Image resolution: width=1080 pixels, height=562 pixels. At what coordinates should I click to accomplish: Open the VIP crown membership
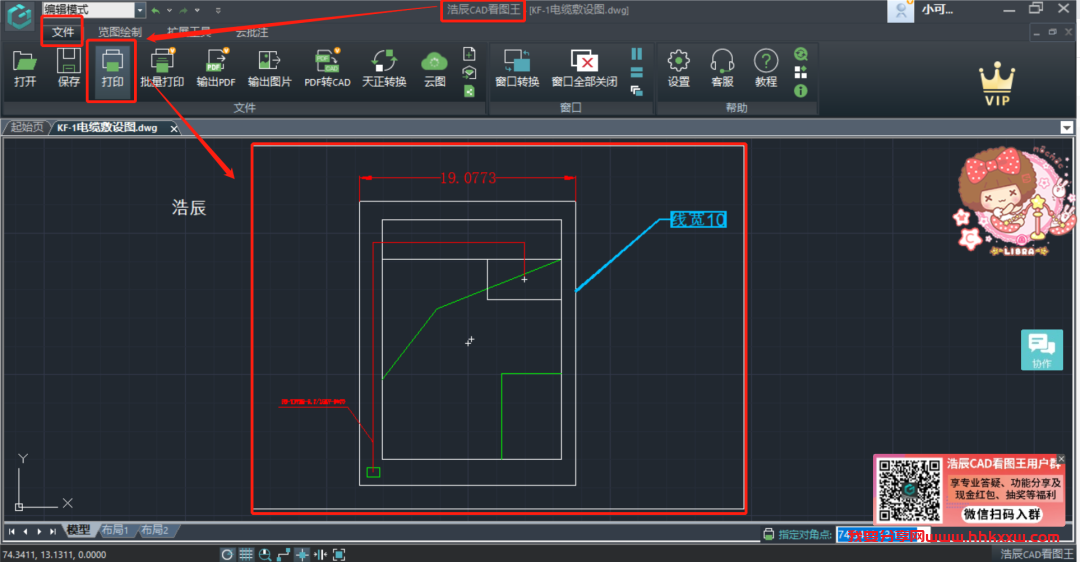[x=997, y=84]
